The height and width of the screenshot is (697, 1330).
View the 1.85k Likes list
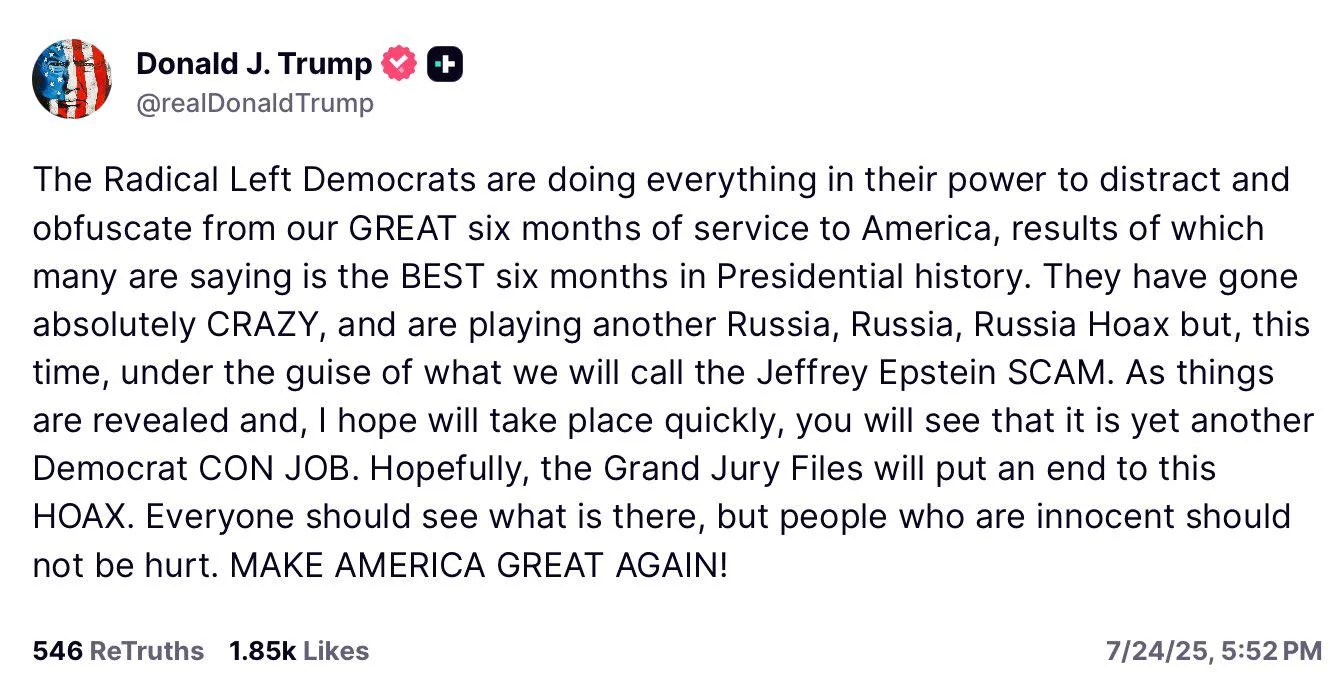tap(298, 651)
